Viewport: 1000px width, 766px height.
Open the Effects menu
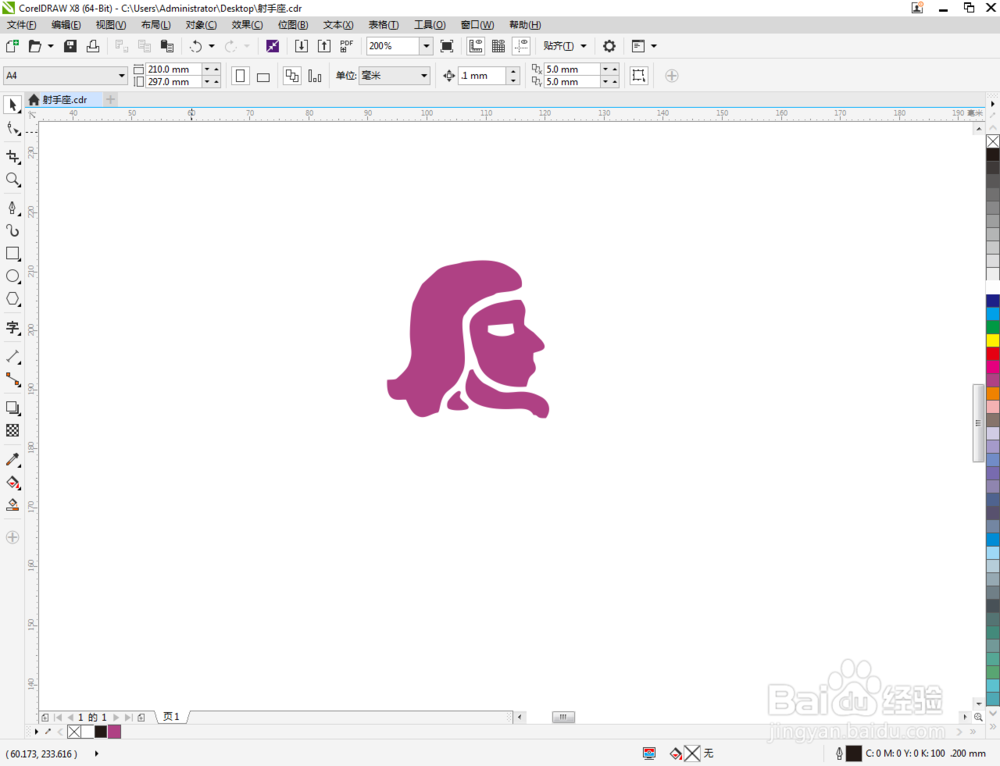tap(247, 25)
